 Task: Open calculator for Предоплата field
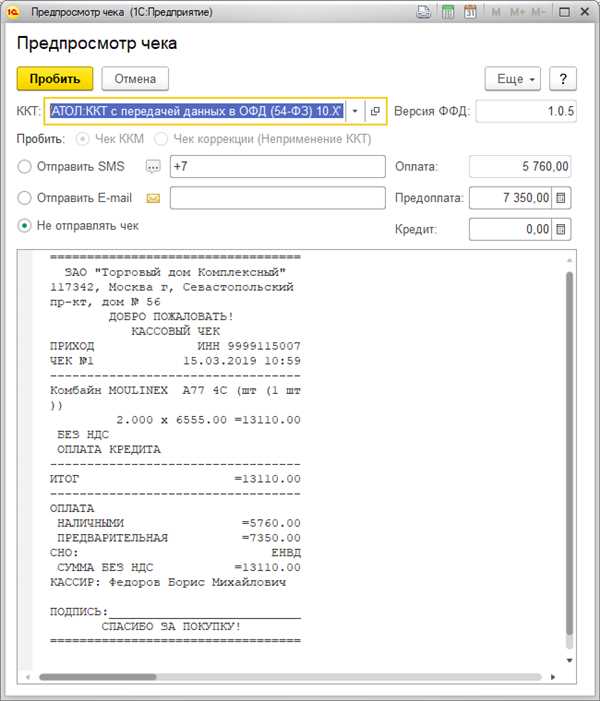561,198
